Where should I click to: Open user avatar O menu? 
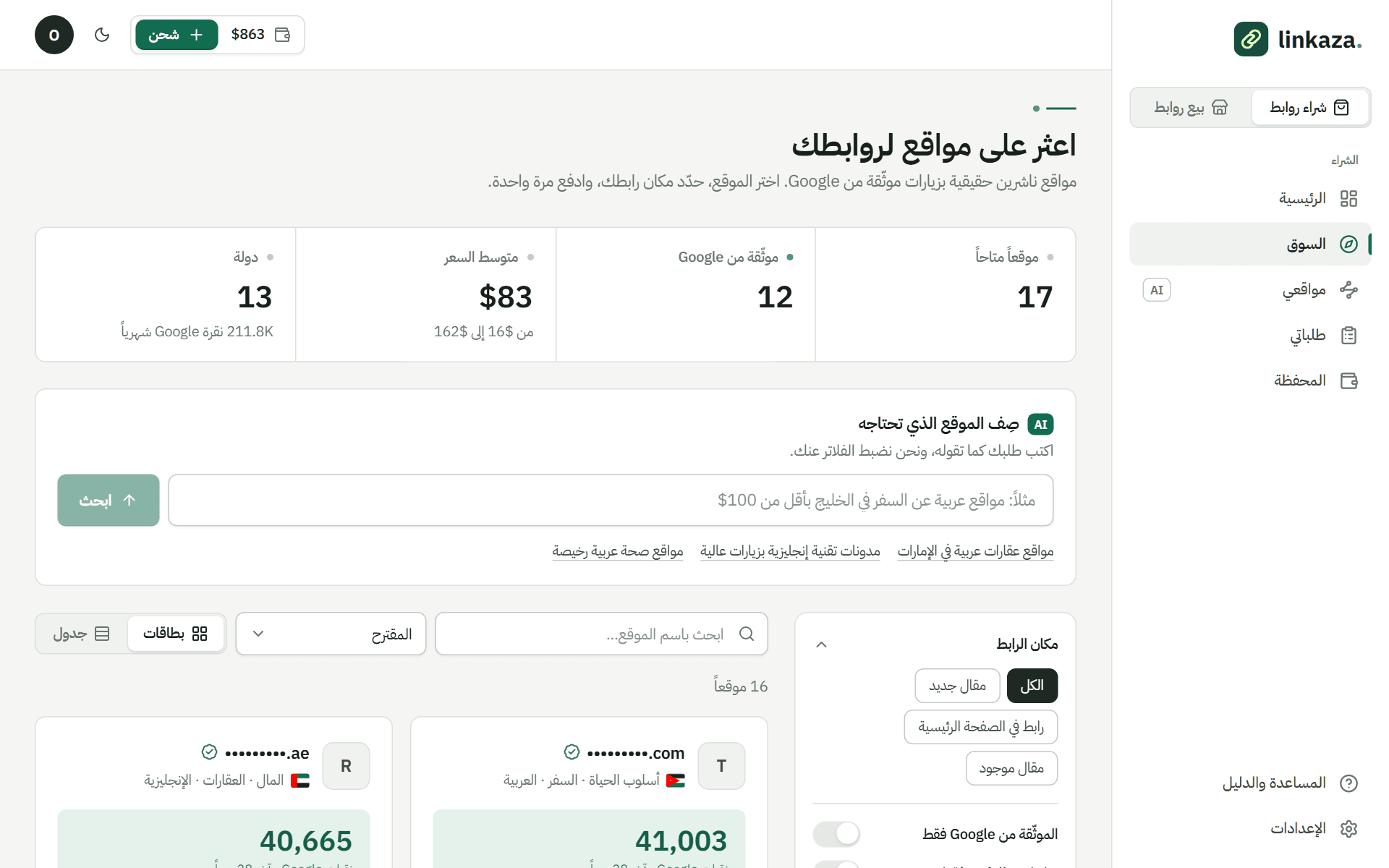point(54,35)
